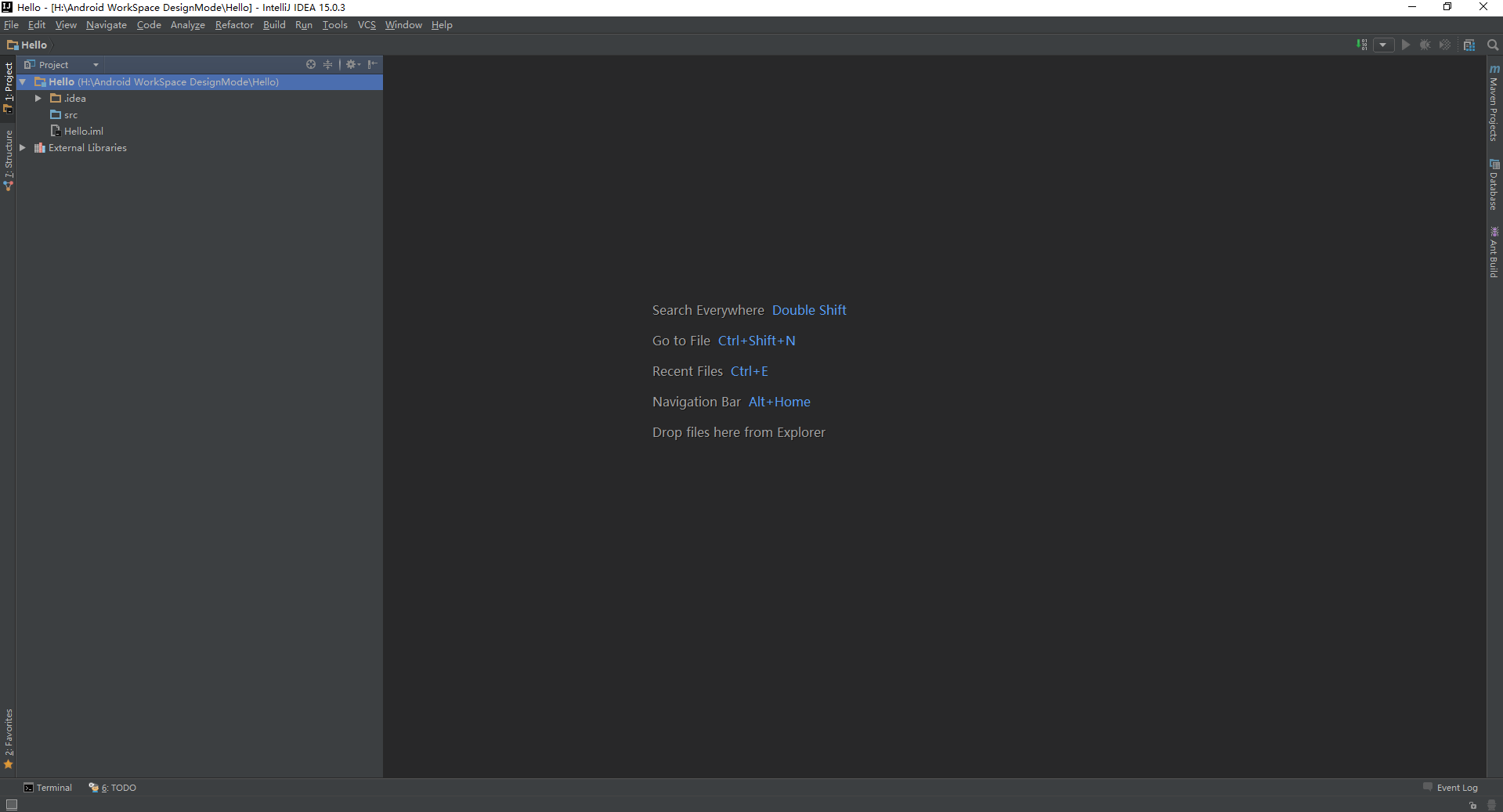Open the Event Log
The image size is (1503, 812).
[1451, 788]
